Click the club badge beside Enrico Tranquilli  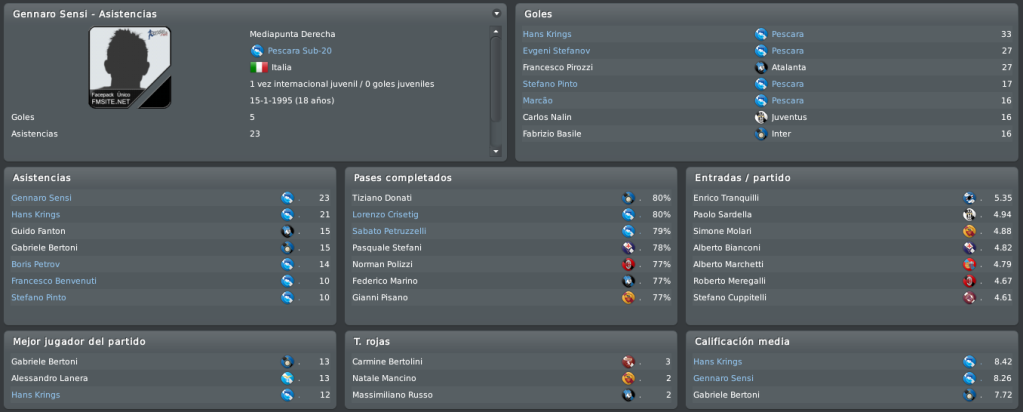[x=970, y=198]
